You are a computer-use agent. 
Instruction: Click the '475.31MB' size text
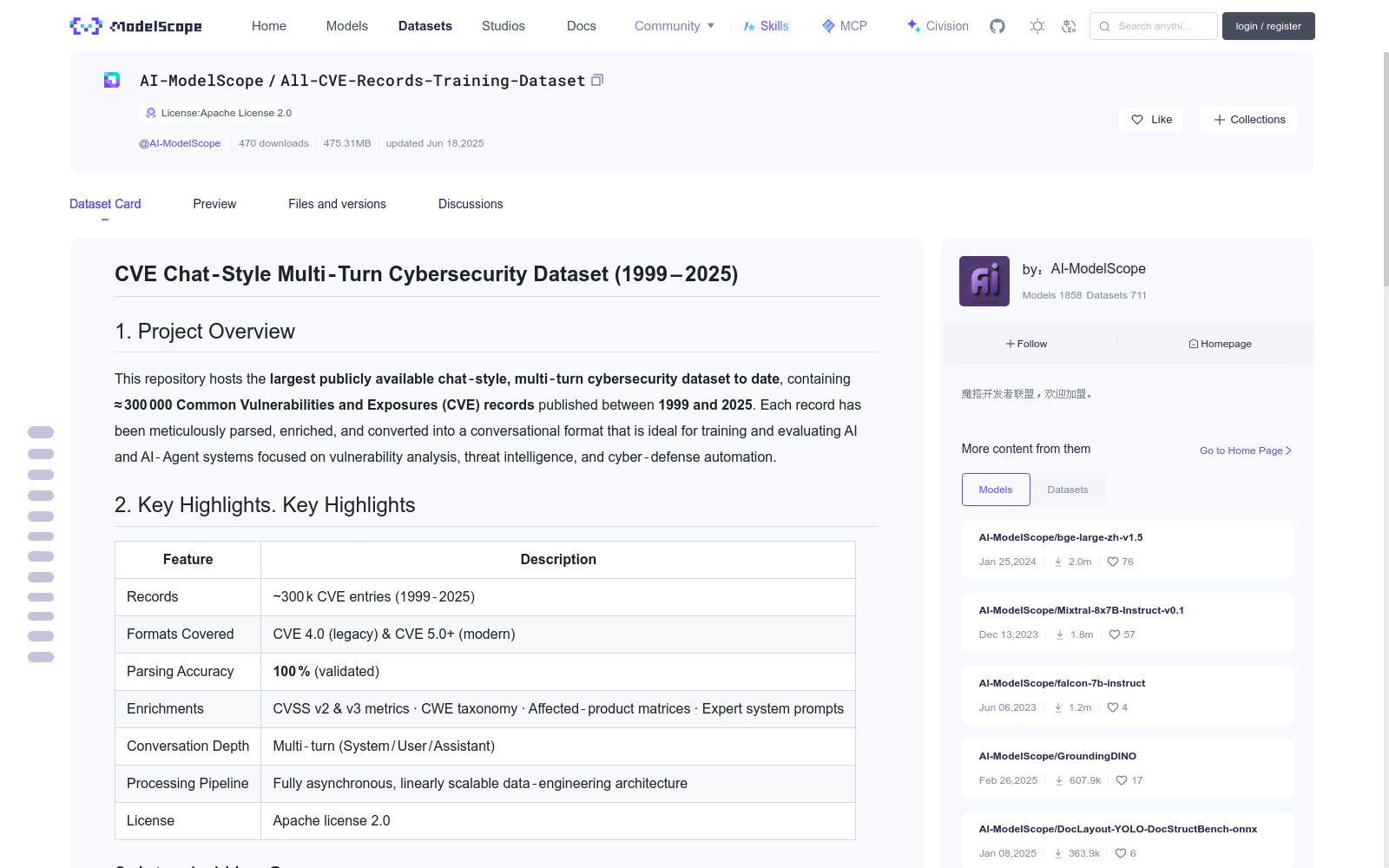(347, 143)
